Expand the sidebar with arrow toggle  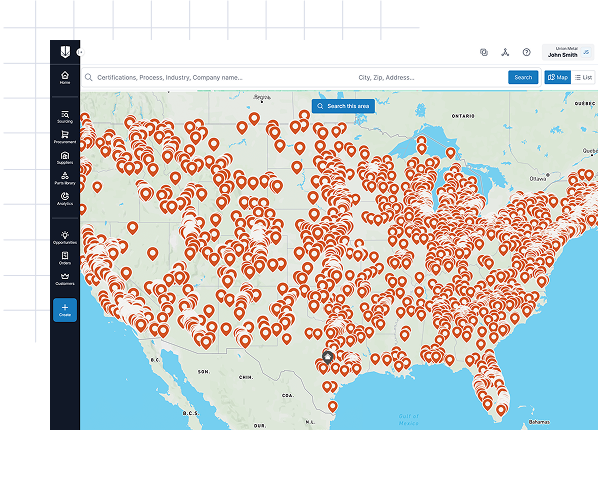(80, 52)
